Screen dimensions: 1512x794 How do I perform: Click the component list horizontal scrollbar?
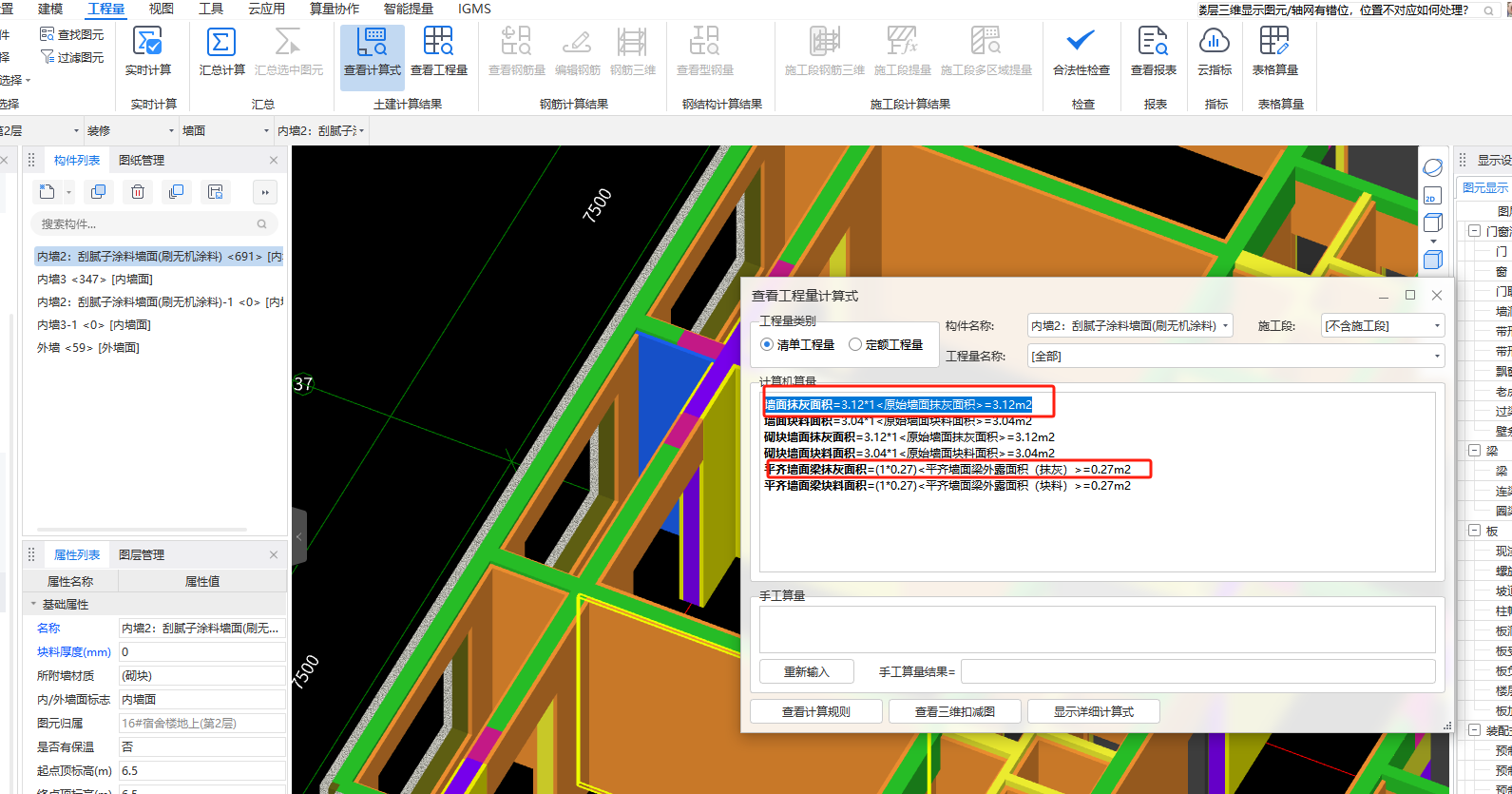142,530
